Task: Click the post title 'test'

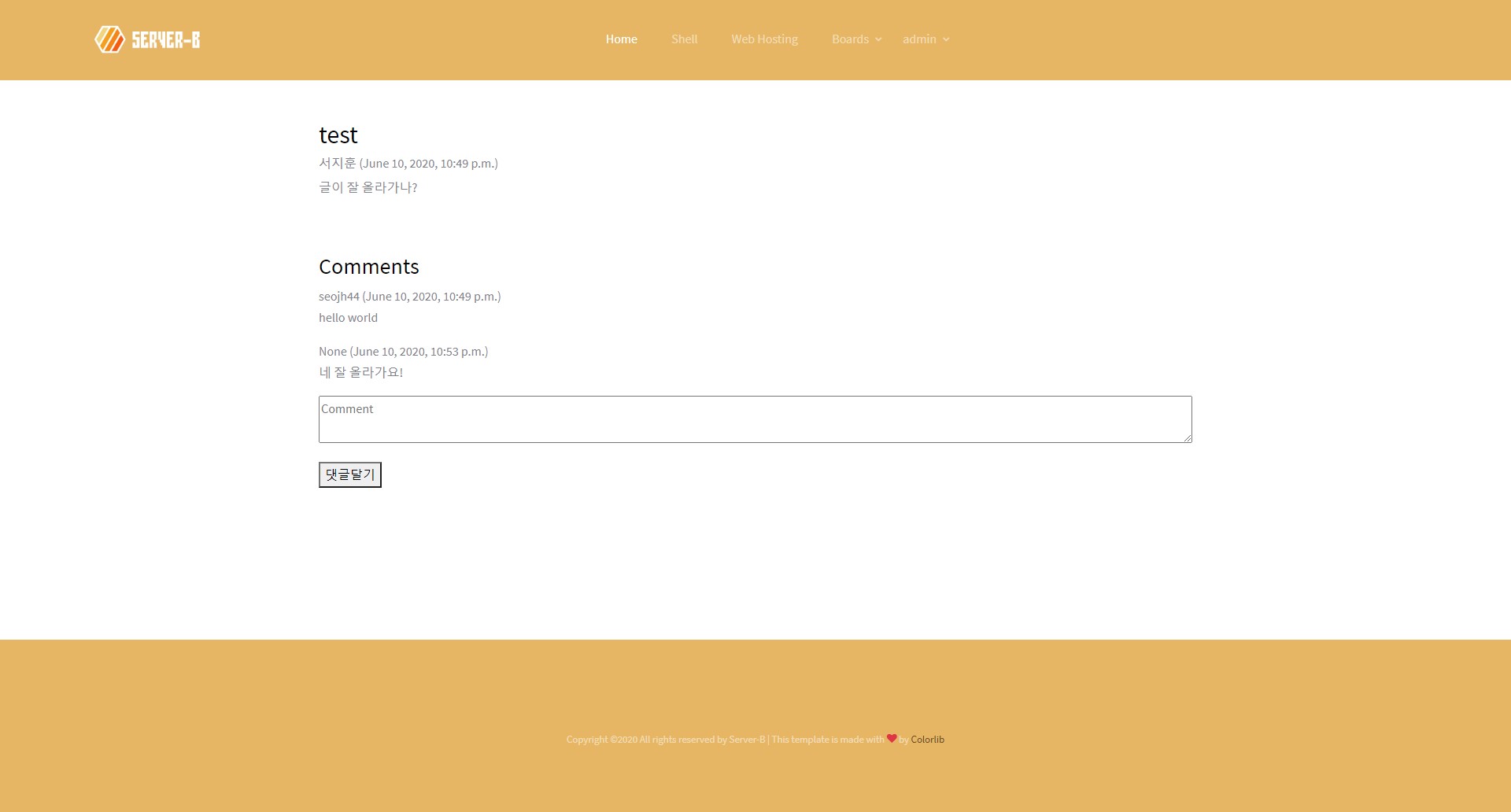Action: point(338,135)
